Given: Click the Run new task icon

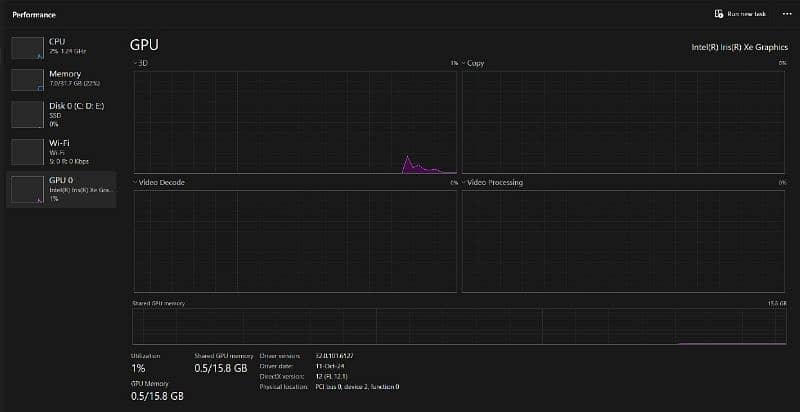Looking at the screenshot, I should [x=718, y=14].
